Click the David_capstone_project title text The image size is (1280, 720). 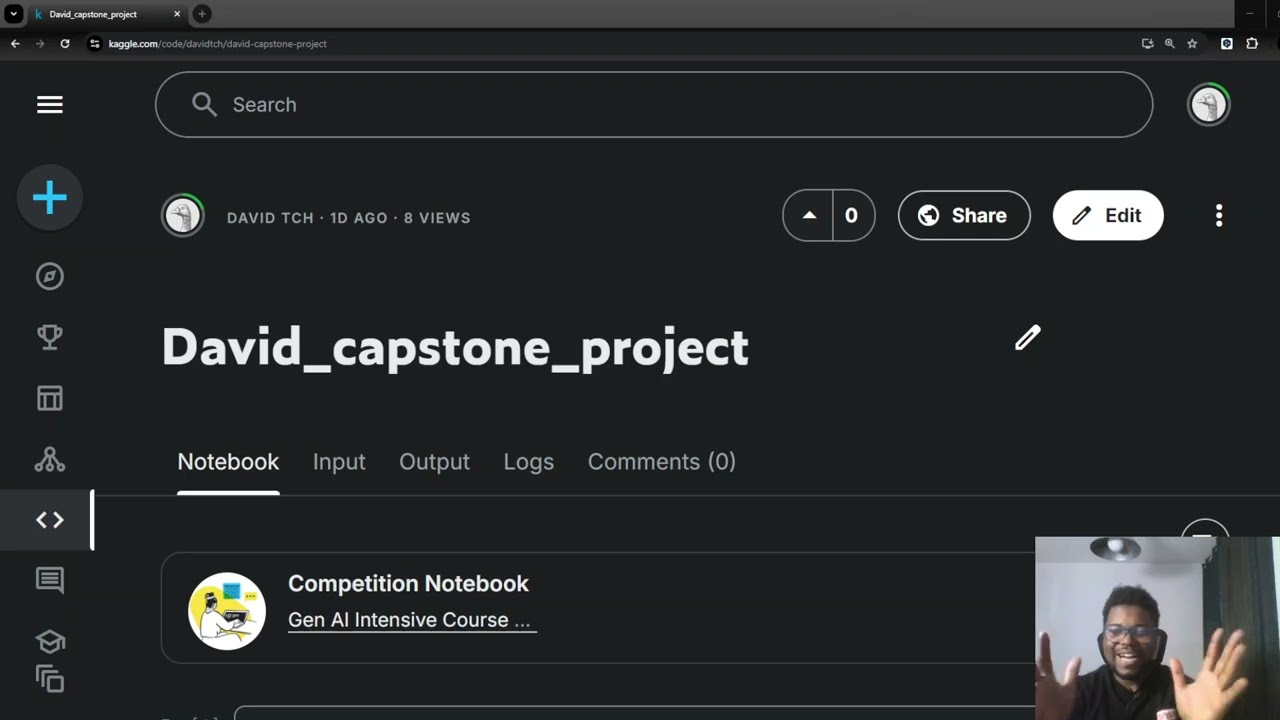455,347
